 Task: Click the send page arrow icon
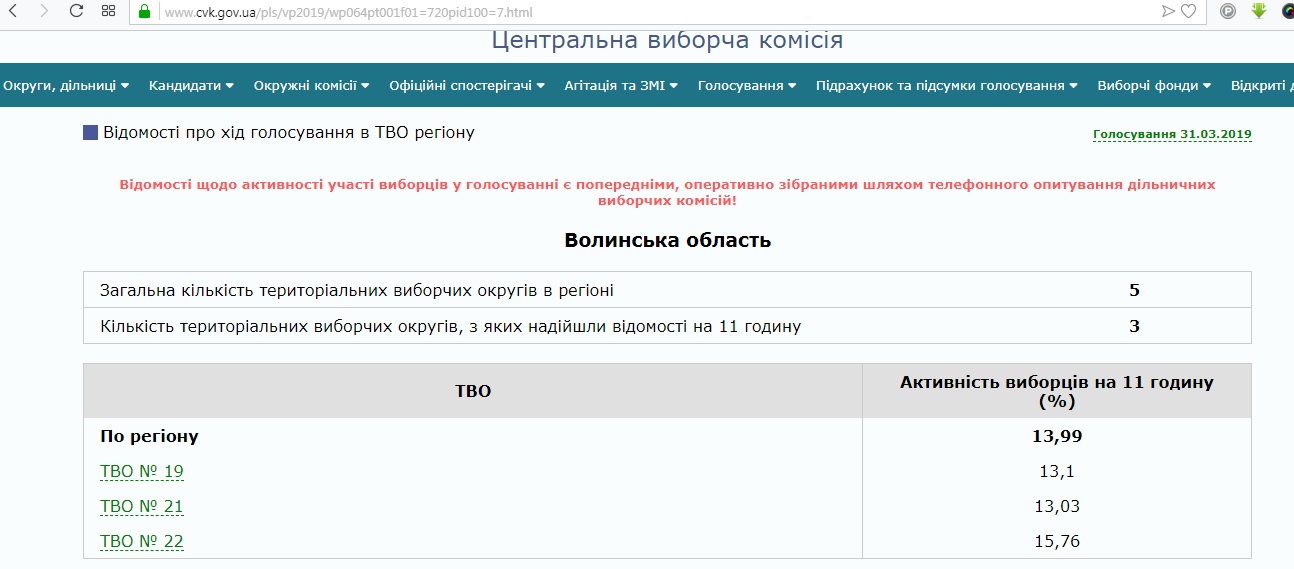[1167, 12]
